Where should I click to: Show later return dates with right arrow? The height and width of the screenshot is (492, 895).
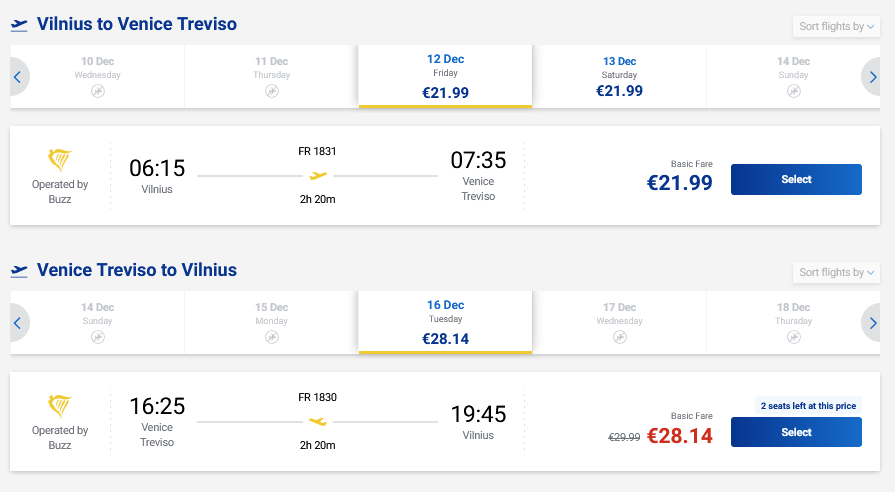[873, 322]
